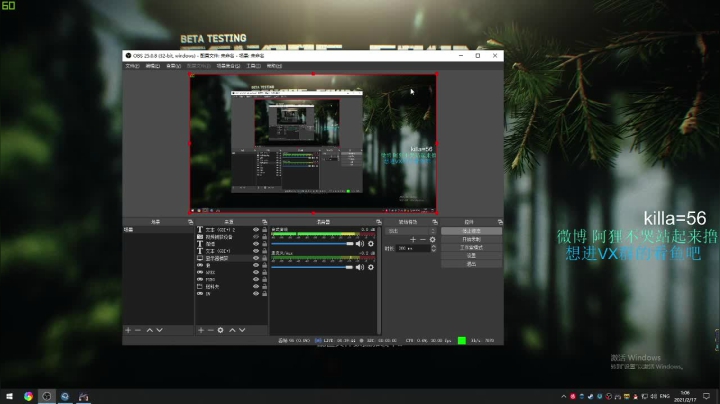Screen dimensions: 720x404
Task: Add a new source with plus icon
Action: click(x=201, y=330)
